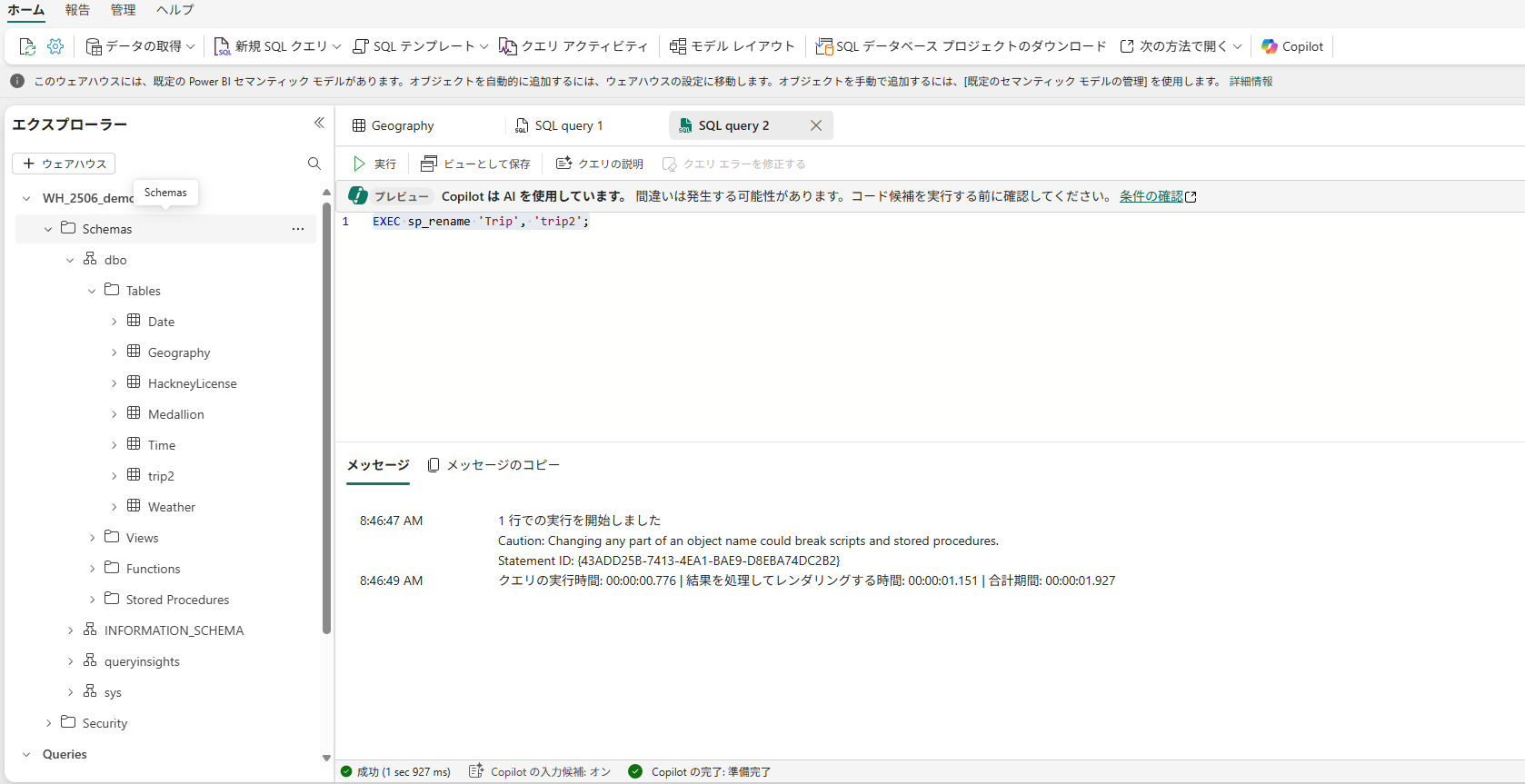Open the detailed information link

tap(1251, 81)
